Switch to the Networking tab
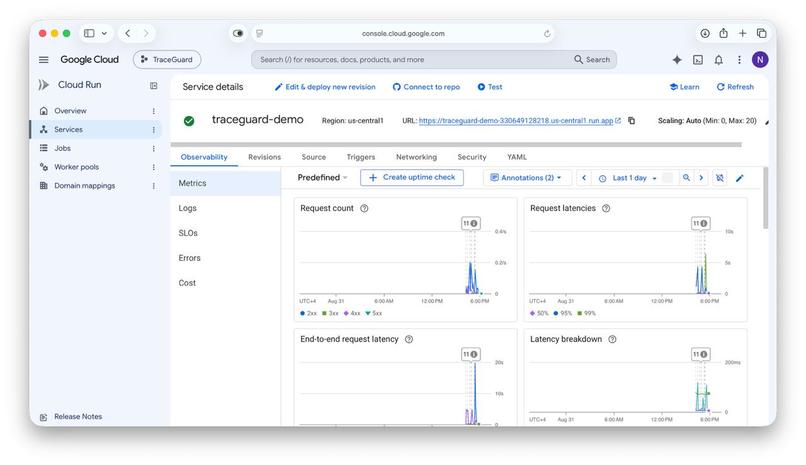The image size is (806, 465). (x=416, y=157)
